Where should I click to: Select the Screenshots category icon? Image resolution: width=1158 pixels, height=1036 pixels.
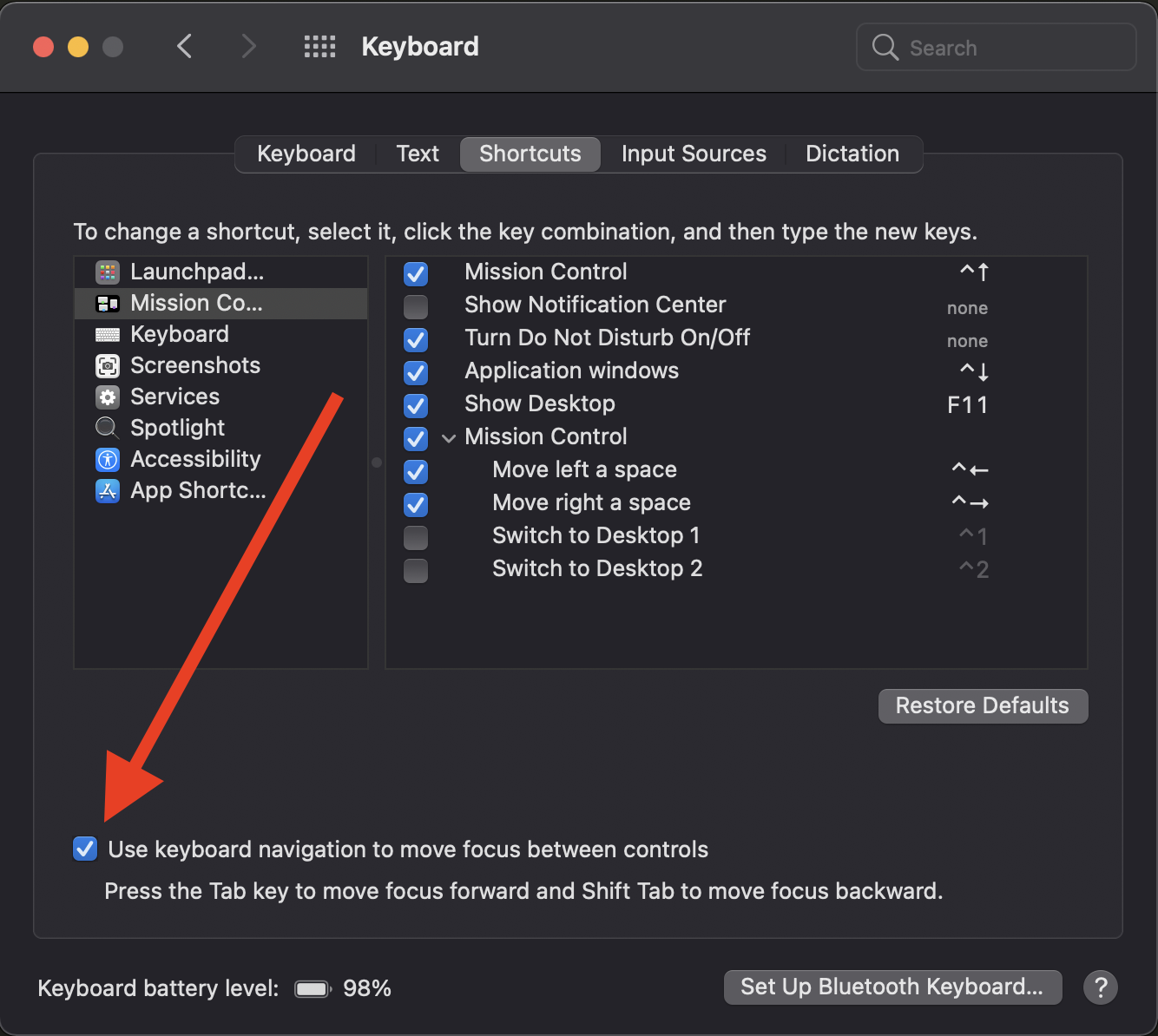tap(108, 366)
